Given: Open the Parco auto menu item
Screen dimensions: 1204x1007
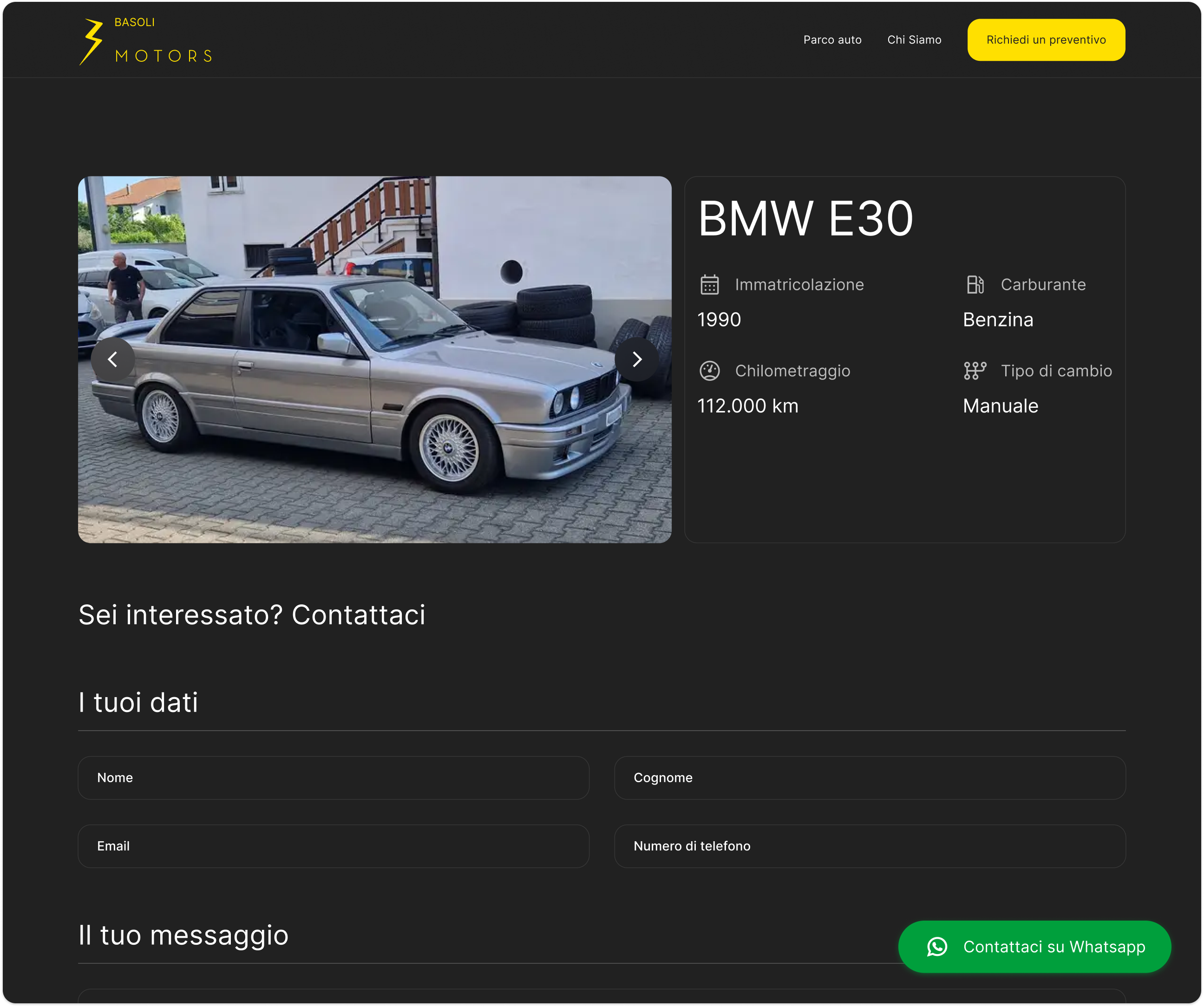Looking at the screenshot, I should [832, 39].
